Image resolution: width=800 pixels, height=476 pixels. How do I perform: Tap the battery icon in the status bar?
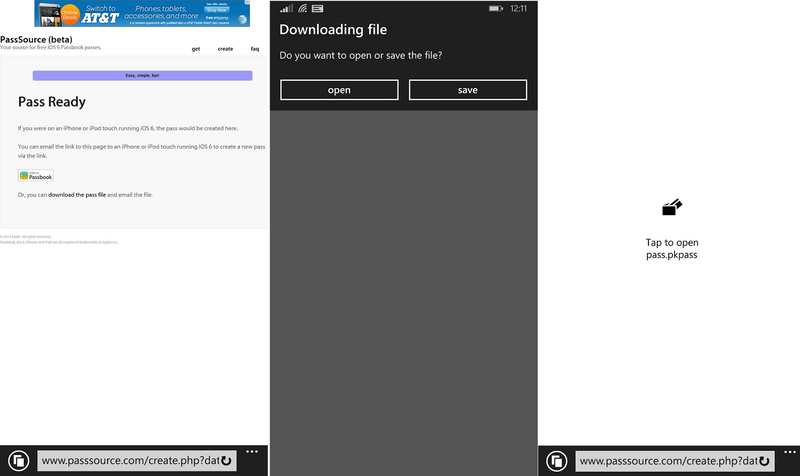[494, 8]
